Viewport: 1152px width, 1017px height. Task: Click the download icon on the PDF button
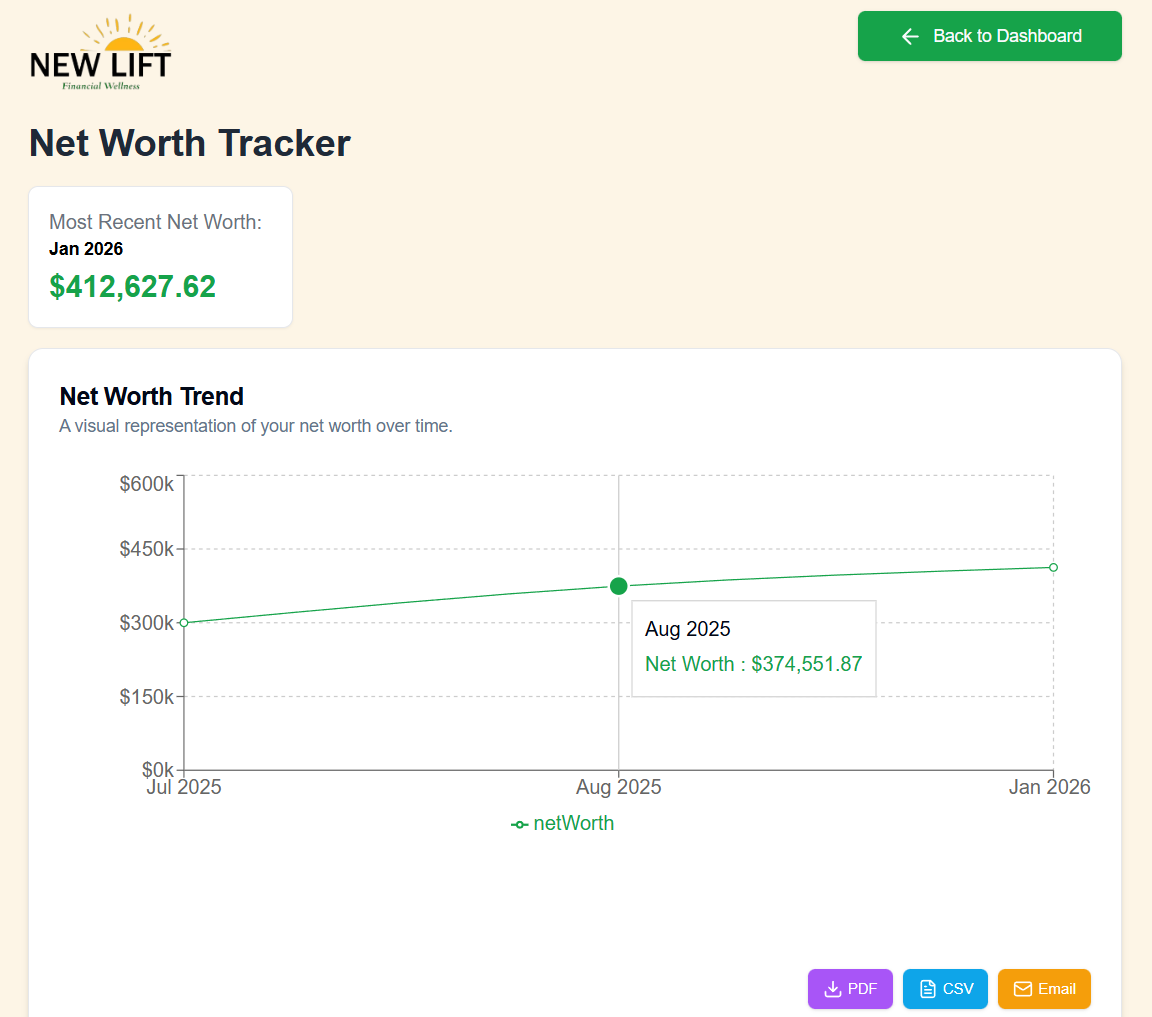(831, 988)
